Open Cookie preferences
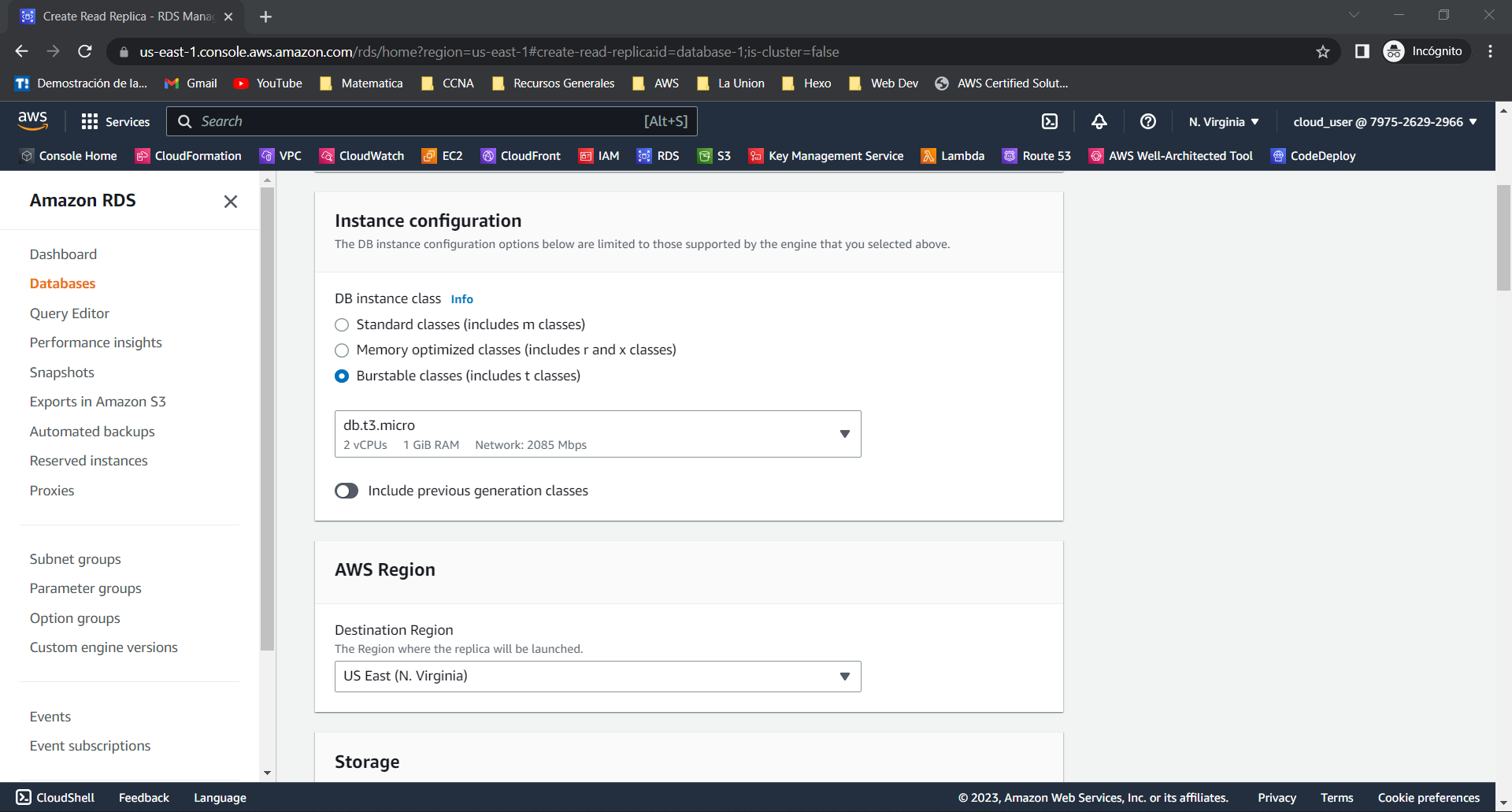1512x812 pixels. tap(1429, 798)
